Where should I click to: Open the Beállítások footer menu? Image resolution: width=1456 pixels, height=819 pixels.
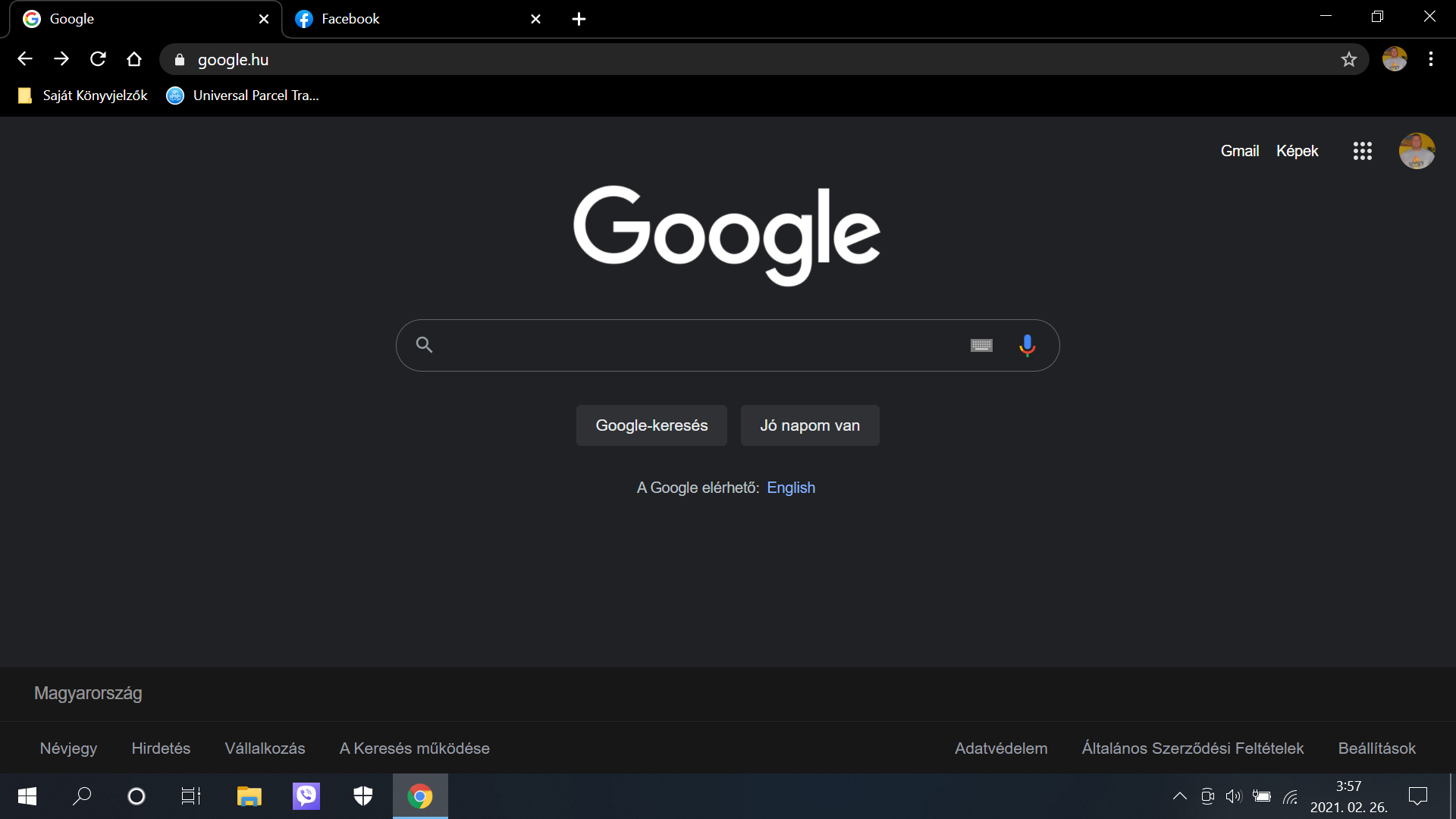pyautogui.click(x=1376, y=748)
